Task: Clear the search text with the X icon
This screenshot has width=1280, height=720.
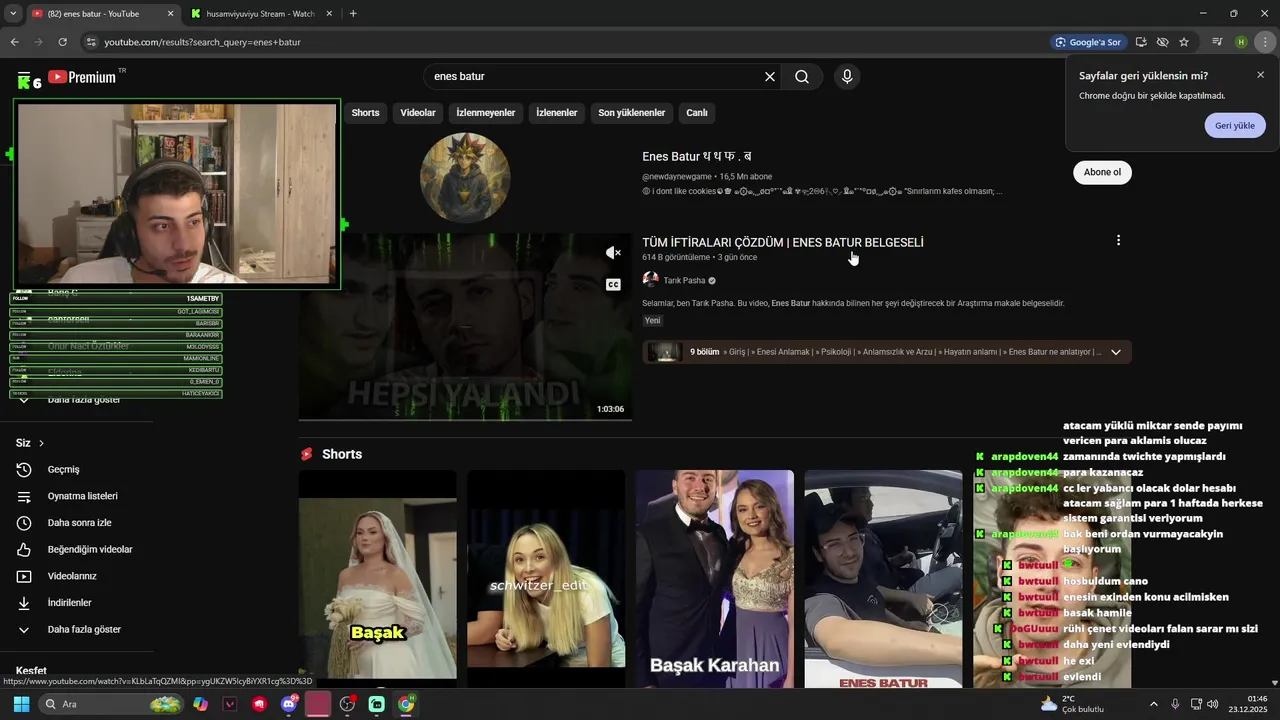Action: click(770, 77)
